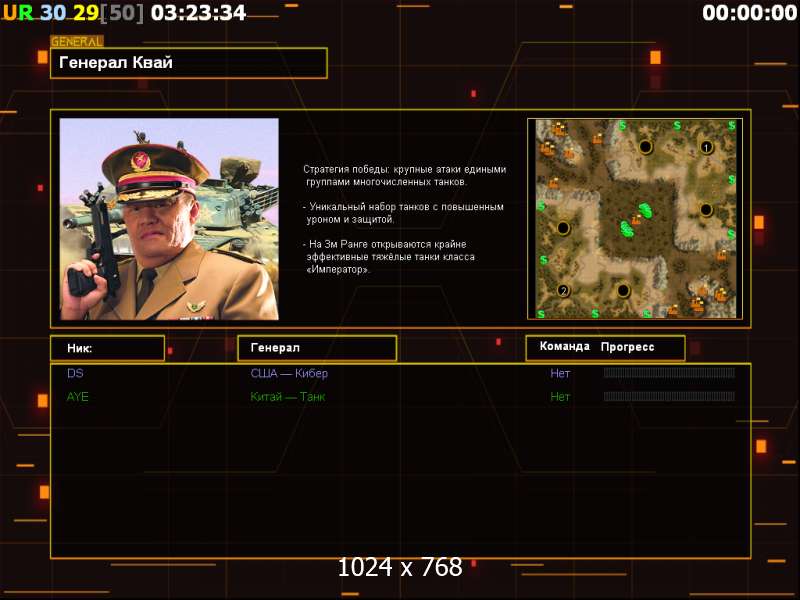The width and height of the screenshot is (800, 600).
Task: Click the «Команда» column header
Action: pos(565,346)
